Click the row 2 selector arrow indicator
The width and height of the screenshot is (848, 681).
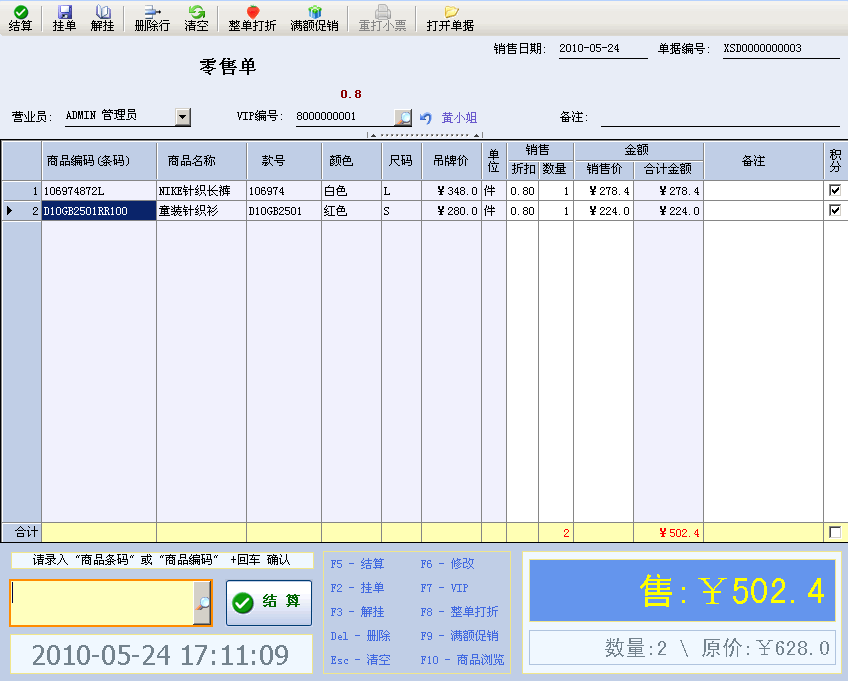click(x=9, y=210)
